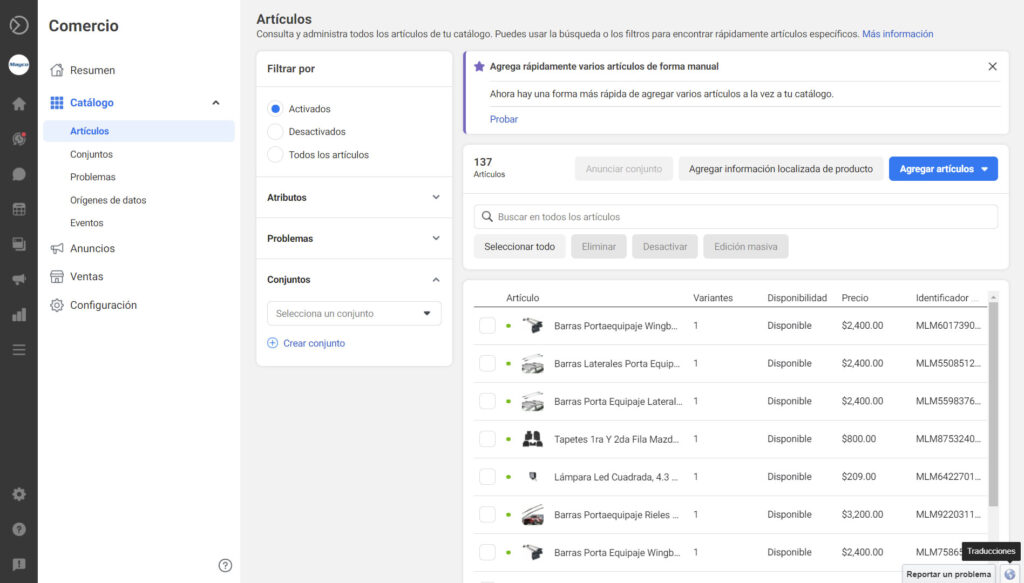Open the Agregar artículos dropdown button
This screenshot has height=583, width=1024.
(x=943, y=169)
